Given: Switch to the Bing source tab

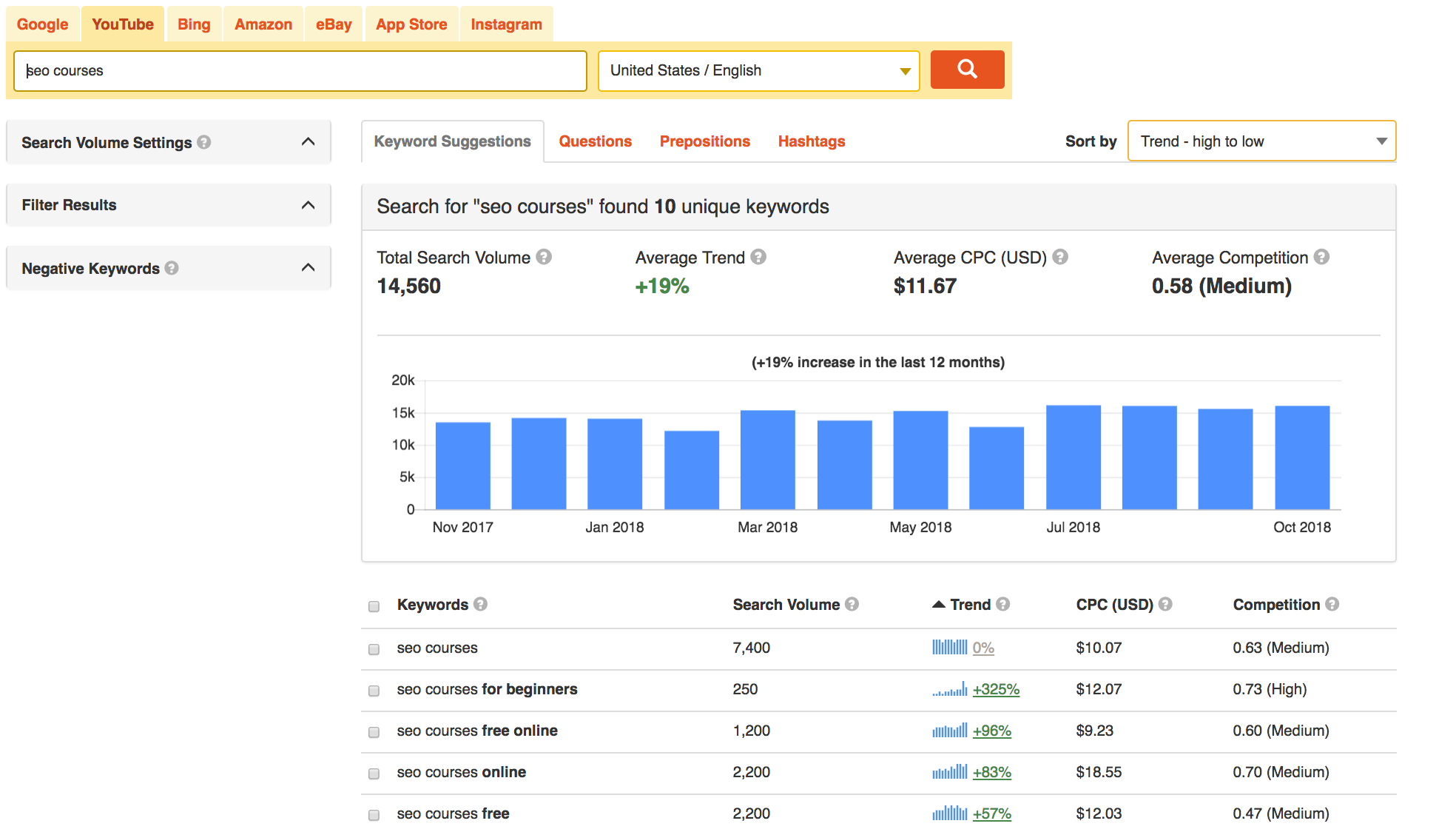Looking at the screenshot, I should [x=194, y=24].
